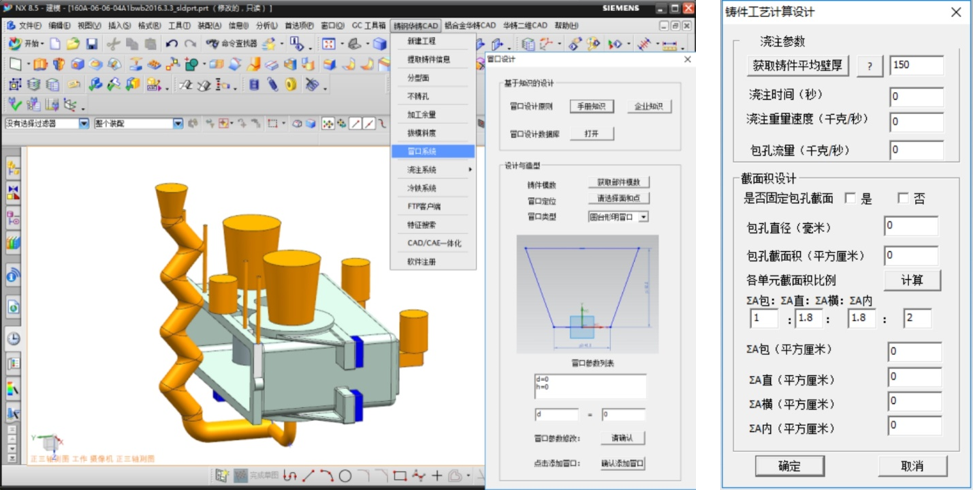
Task: Click the plus point icon in bottom toolbar
Action: (437, 476)
